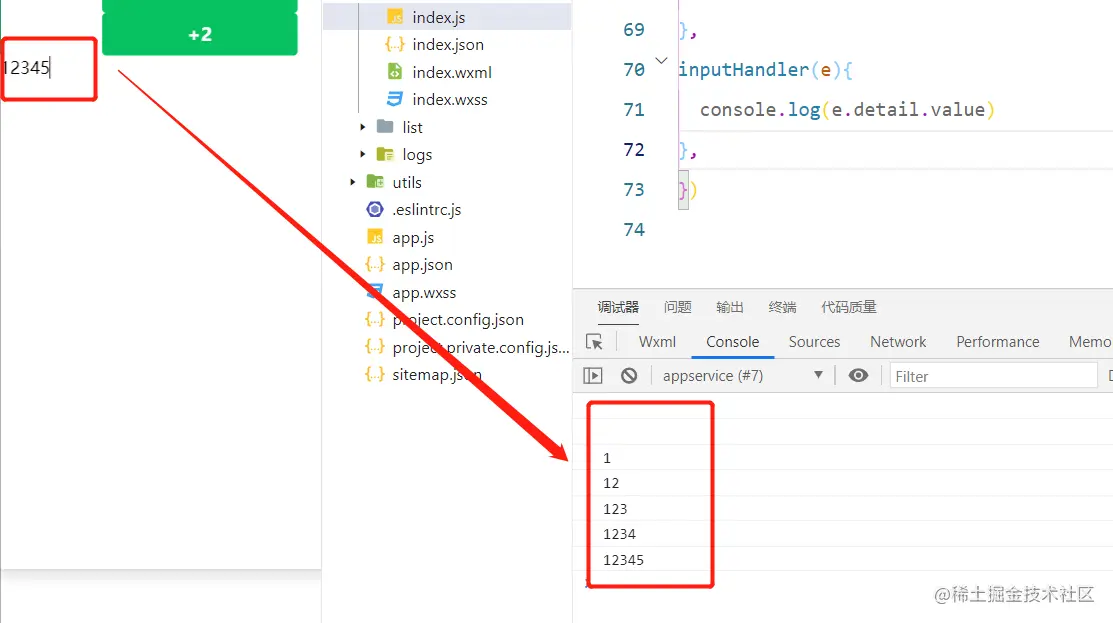Open the Sources devtools tab
1113x623 pixels.
[814, 342]
